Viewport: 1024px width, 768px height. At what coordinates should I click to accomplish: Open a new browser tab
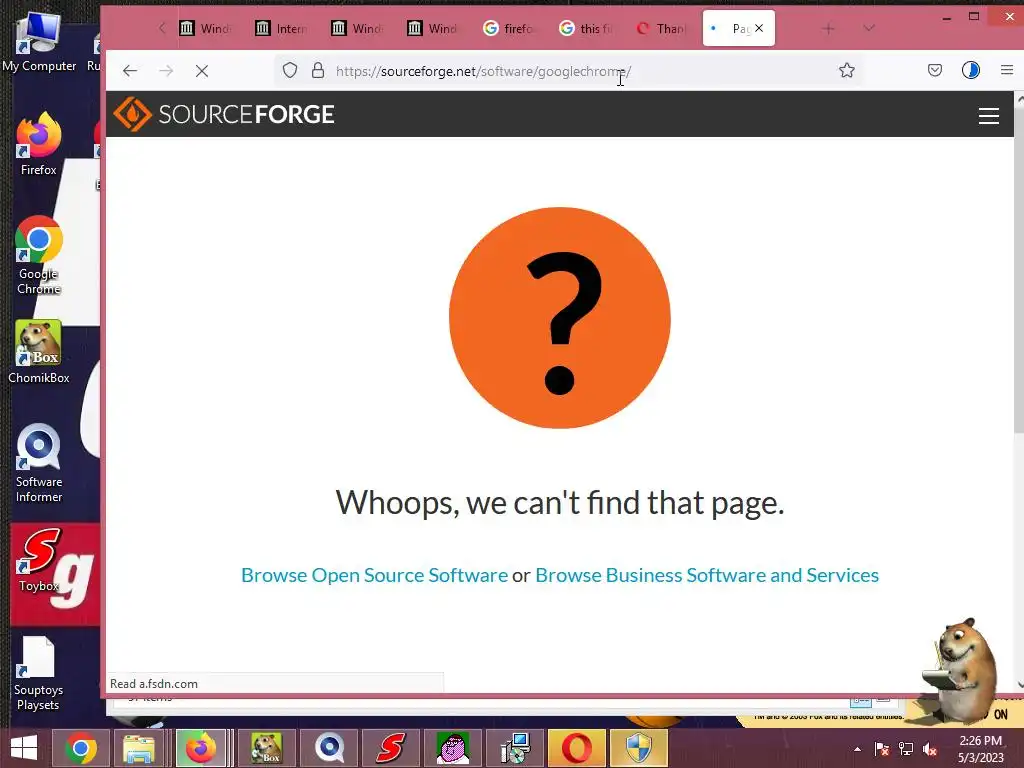828,28
